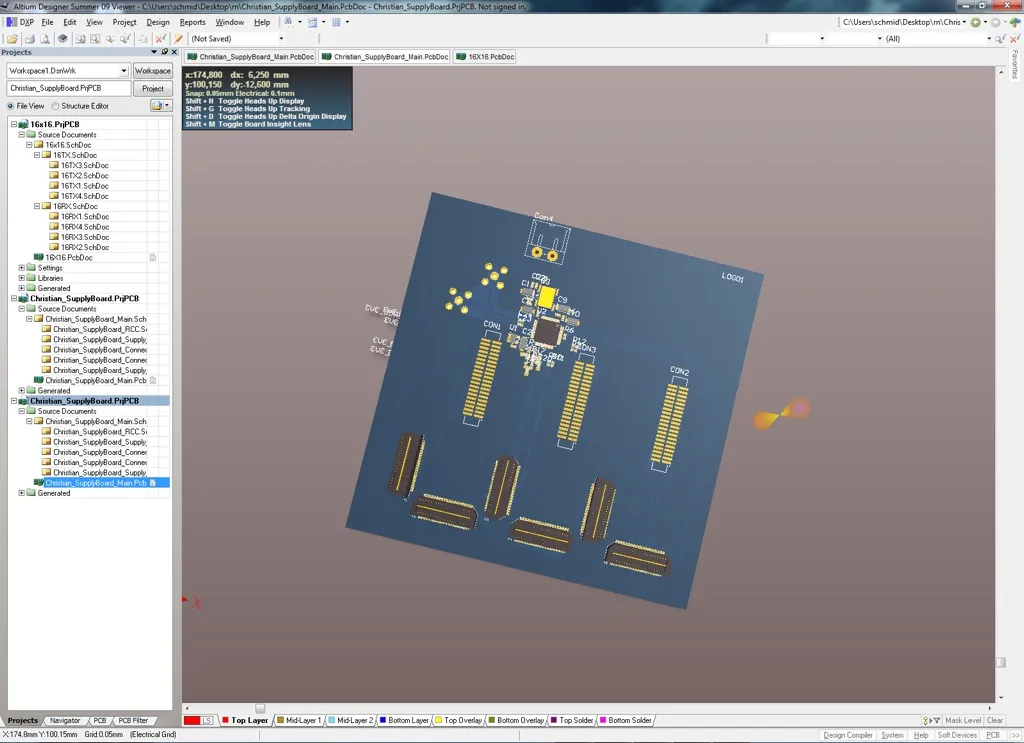1024x743 pixels.
Task: Click the 3D layer stack toolbar icon
Action: point(63,39)
